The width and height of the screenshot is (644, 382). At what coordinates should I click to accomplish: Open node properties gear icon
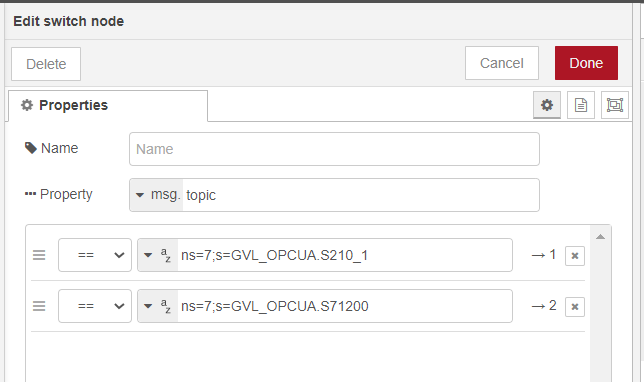click(x=547, y=105)
